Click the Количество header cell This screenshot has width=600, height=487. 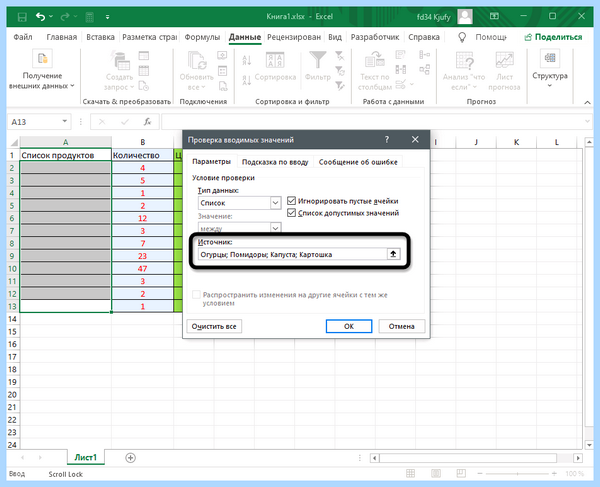tap(142, 155)
